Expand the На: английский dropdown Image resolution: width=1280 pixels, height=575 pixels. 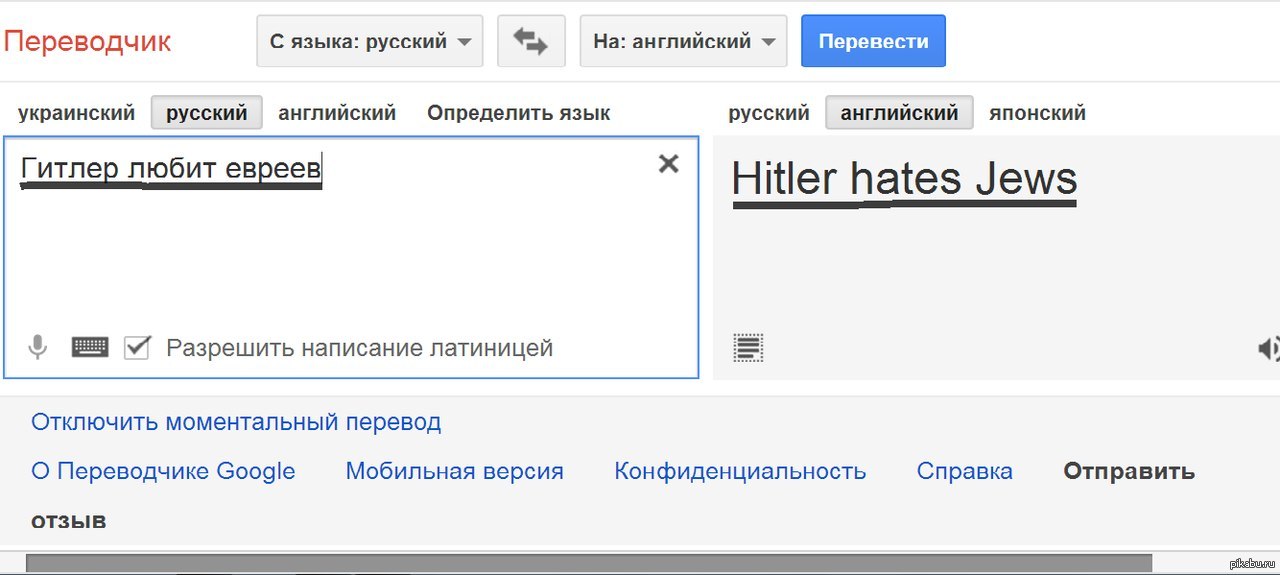tap(683, 41)
